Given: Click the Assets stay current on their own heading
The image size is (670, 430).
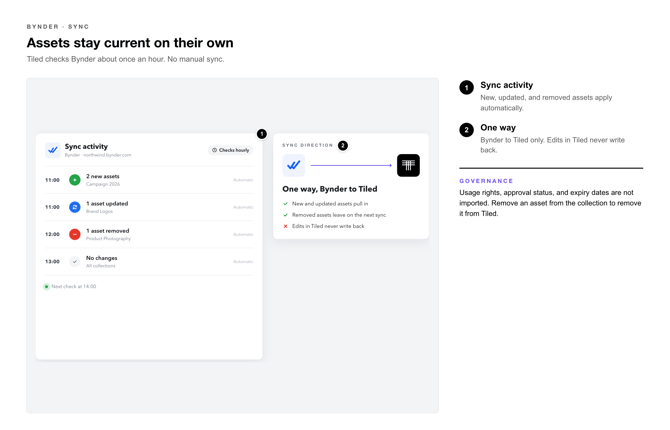Looking at the screenshot, I should click(x=130, y=43).
